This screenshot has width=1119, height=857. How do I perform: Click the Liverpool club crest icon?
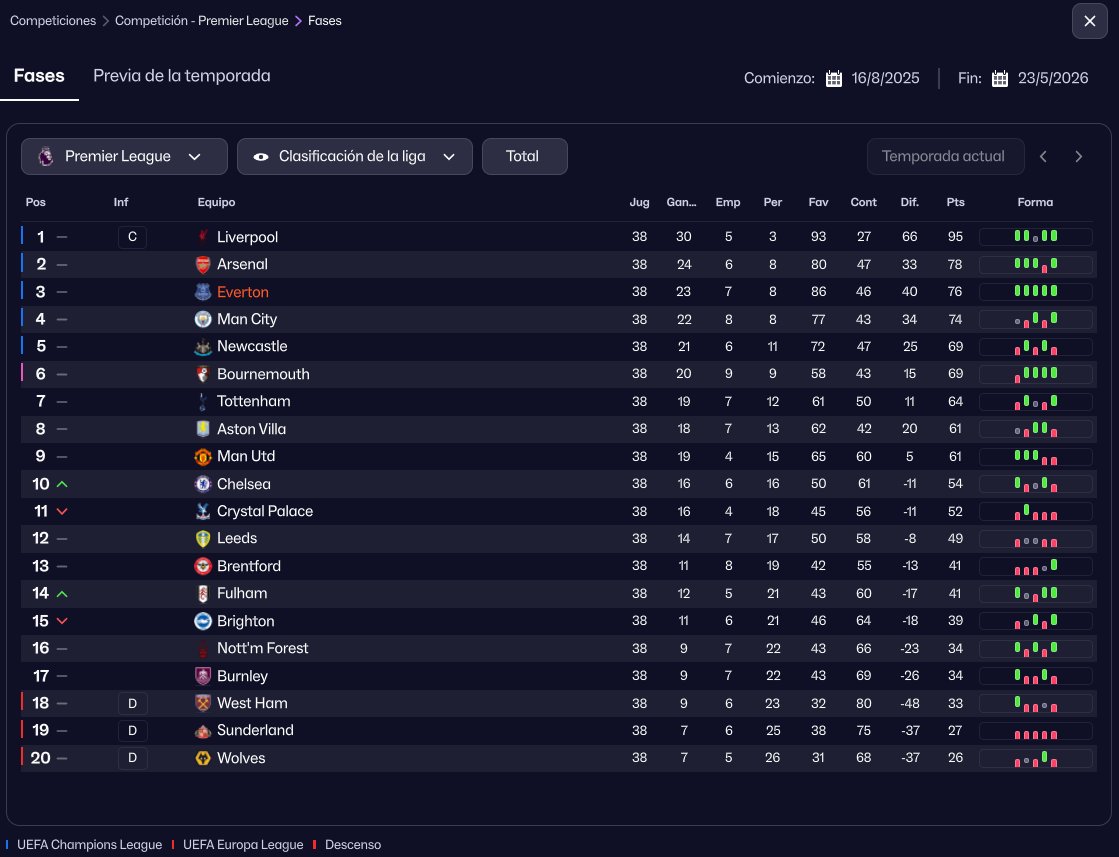[x=203, y=237]
